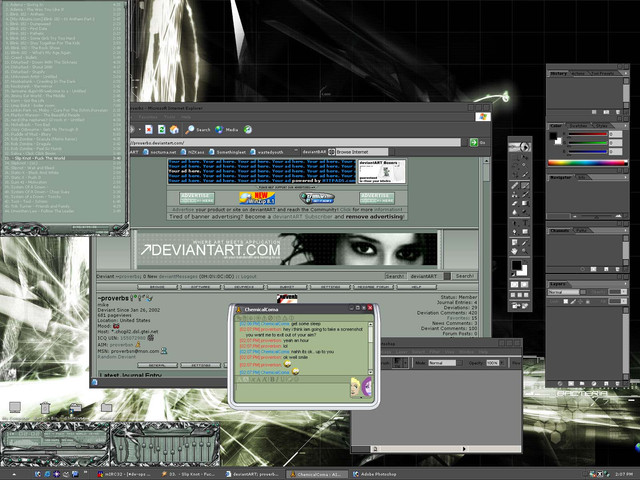Select the Gradient tool
Viewport: 640px width, 480px height.
pyautogui.click(x=524, y=203)
